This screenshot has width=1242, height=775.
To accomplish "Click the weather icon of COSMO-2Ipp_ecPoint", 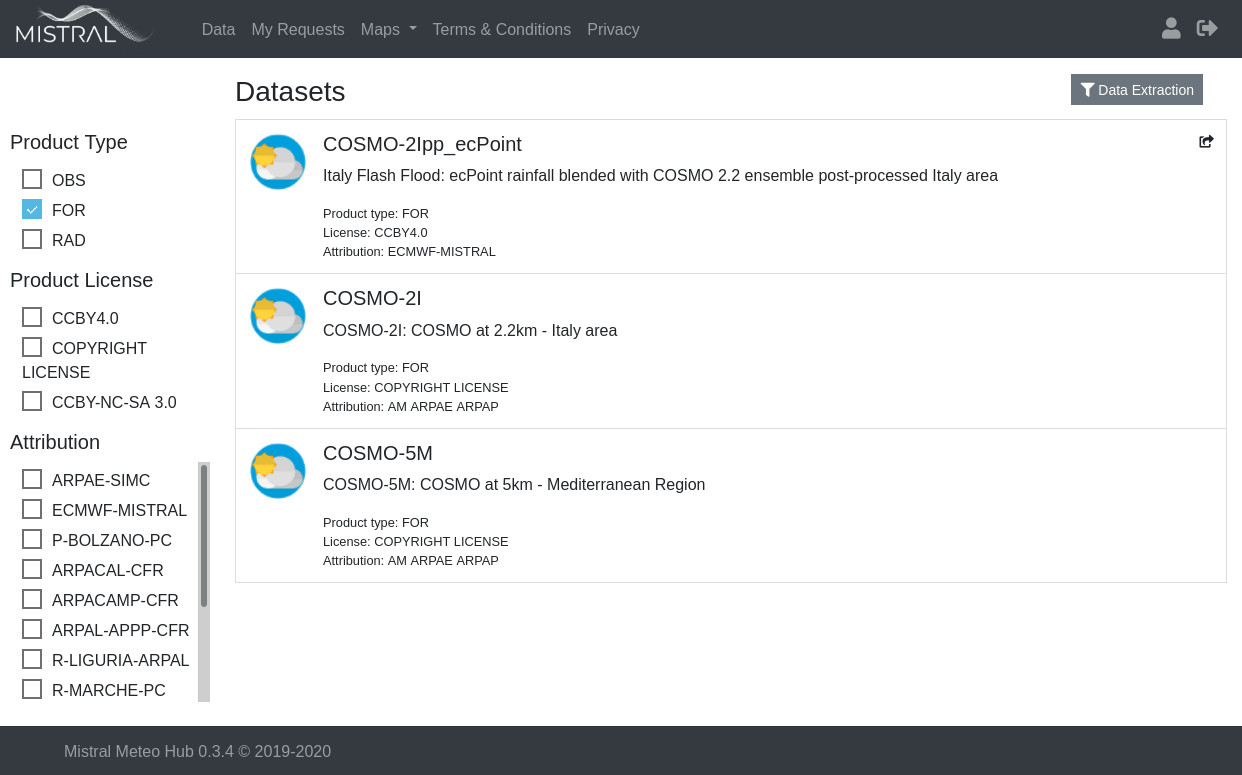I will (x=278, y=162).
